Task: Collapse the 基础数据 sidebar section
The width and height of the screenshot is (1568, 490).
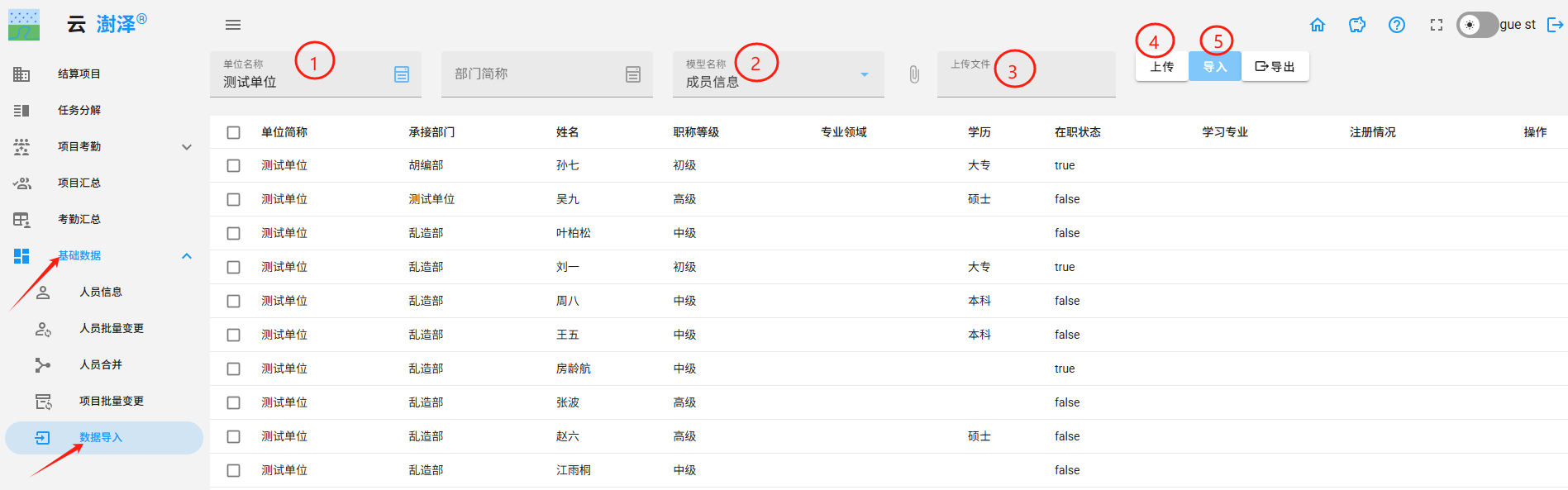Action: [x=187, y=256]
